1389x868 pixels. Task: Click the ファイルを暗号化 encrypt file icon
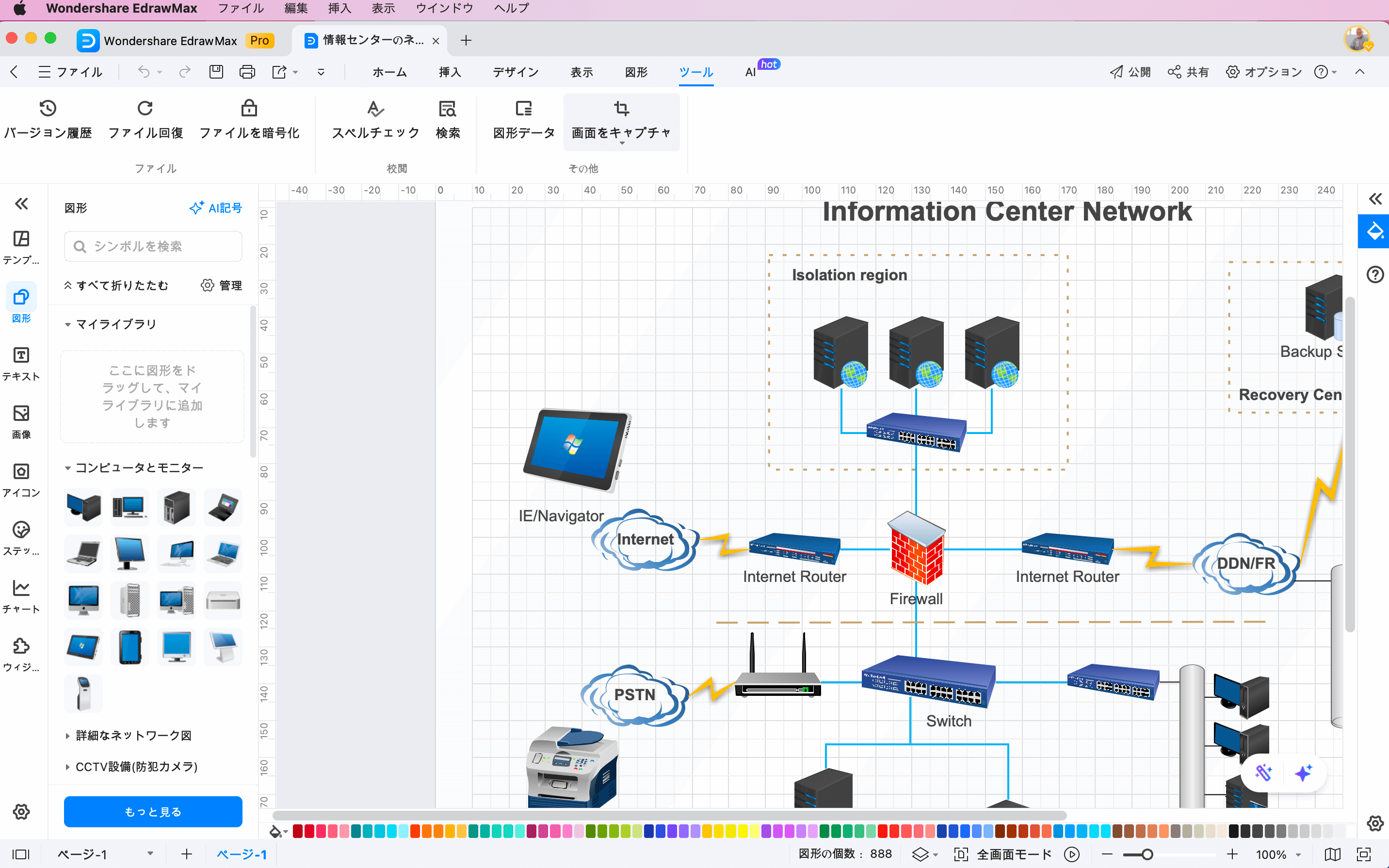249,109
